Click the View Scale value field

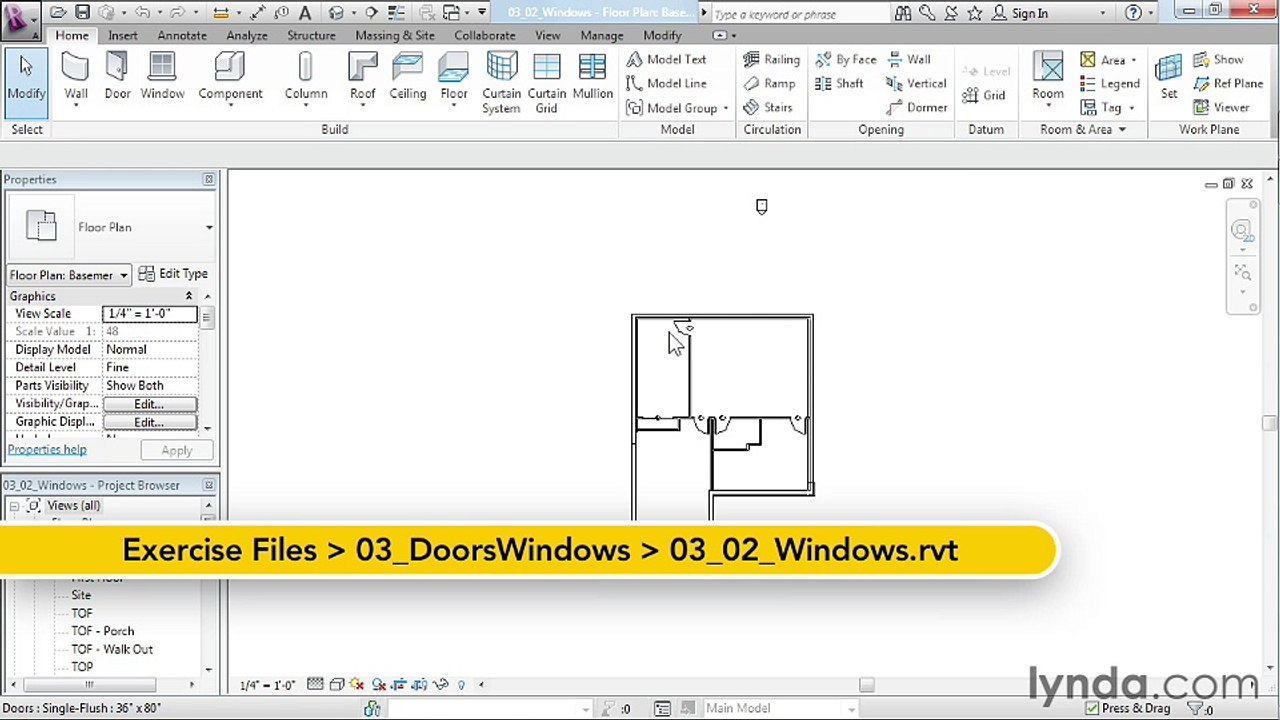(x=150, y=314)
